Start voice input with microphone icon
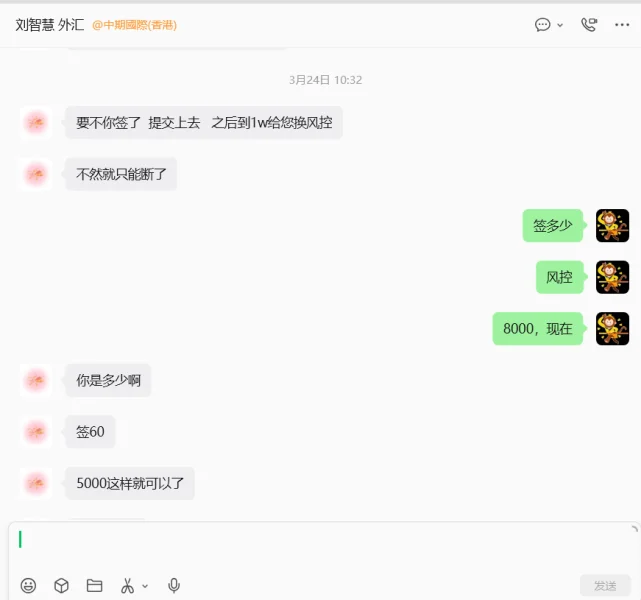Viewport: 641px width, 600px height. (x=174, y=585)
